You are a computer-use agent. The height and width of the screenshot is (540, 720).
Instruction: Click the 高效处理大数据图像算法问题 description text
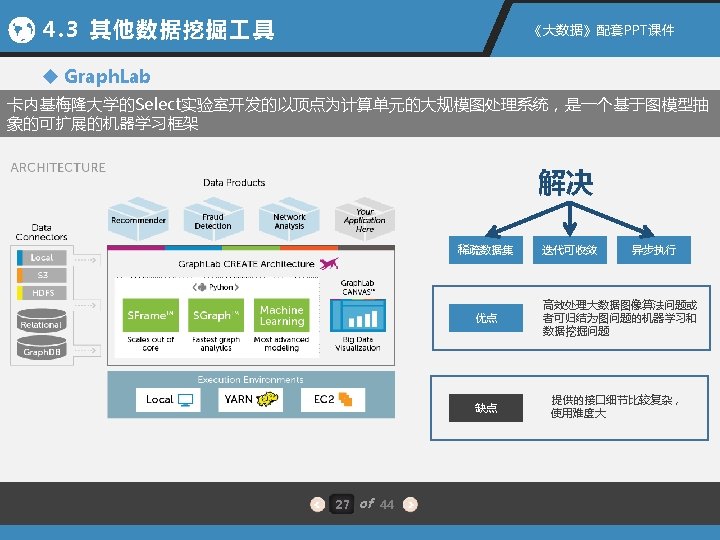coord(620,318)
